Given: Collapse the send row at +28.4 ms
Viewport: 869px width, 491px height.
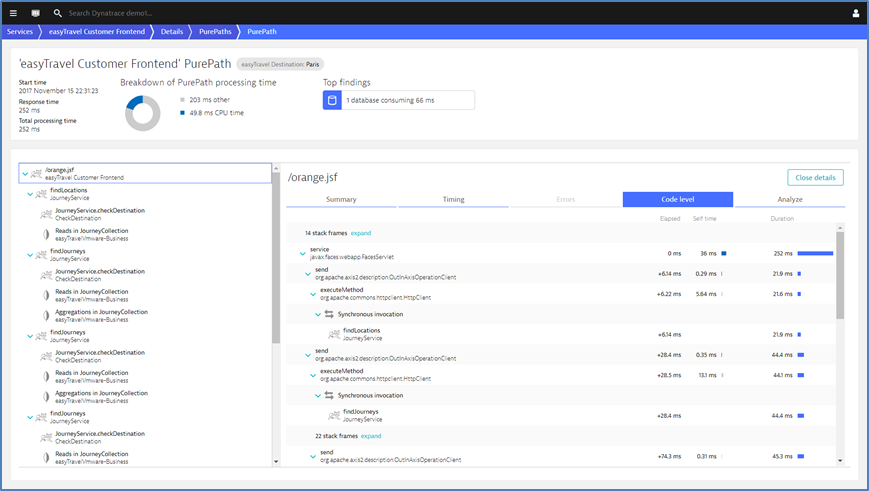Looking at the screenshot, I should (x=308, y=355).
